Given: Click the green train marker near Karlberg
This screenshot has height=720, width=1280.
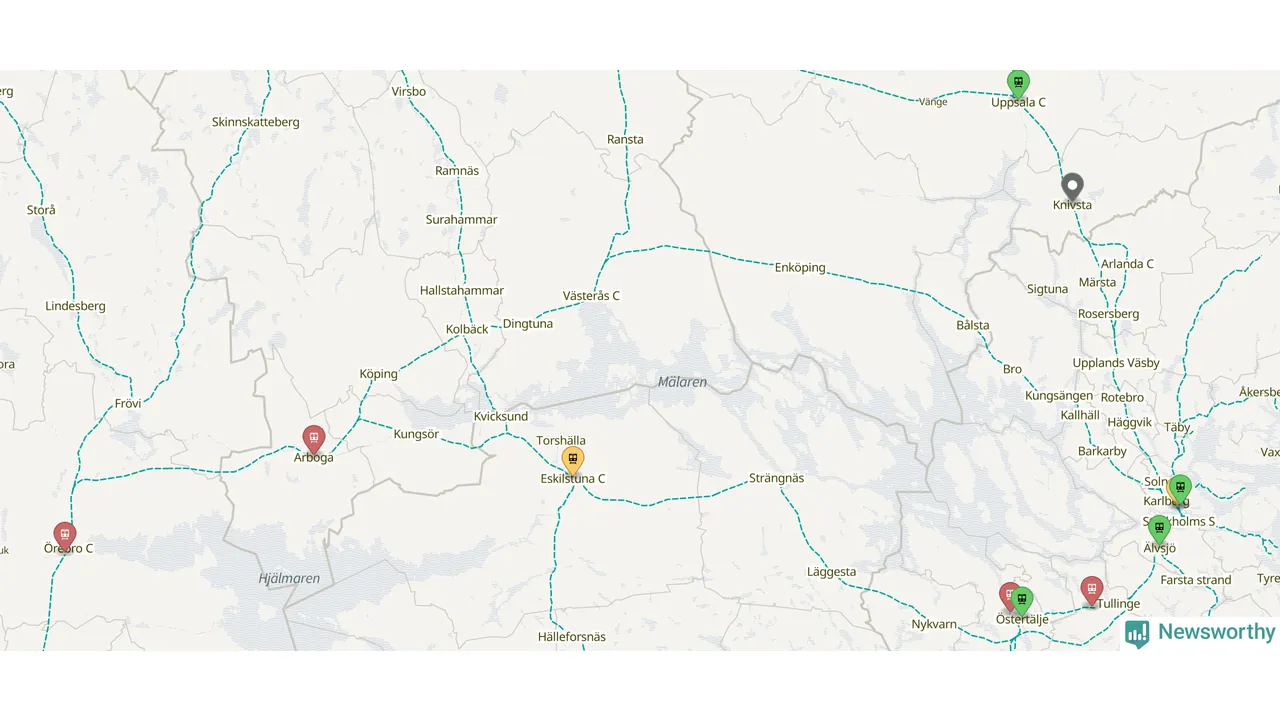Looking at the screenshot, I should [1181, 489].
